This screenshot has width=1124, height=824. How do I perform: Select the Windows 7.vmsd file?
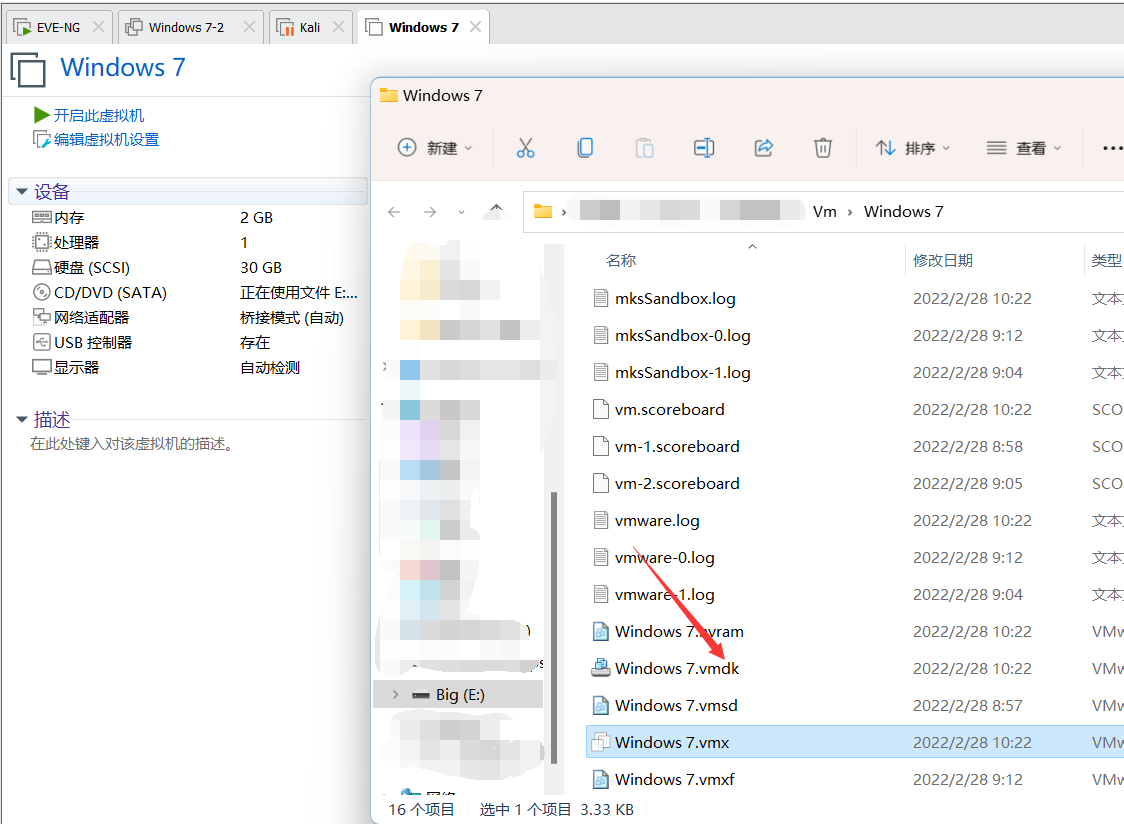676,706
